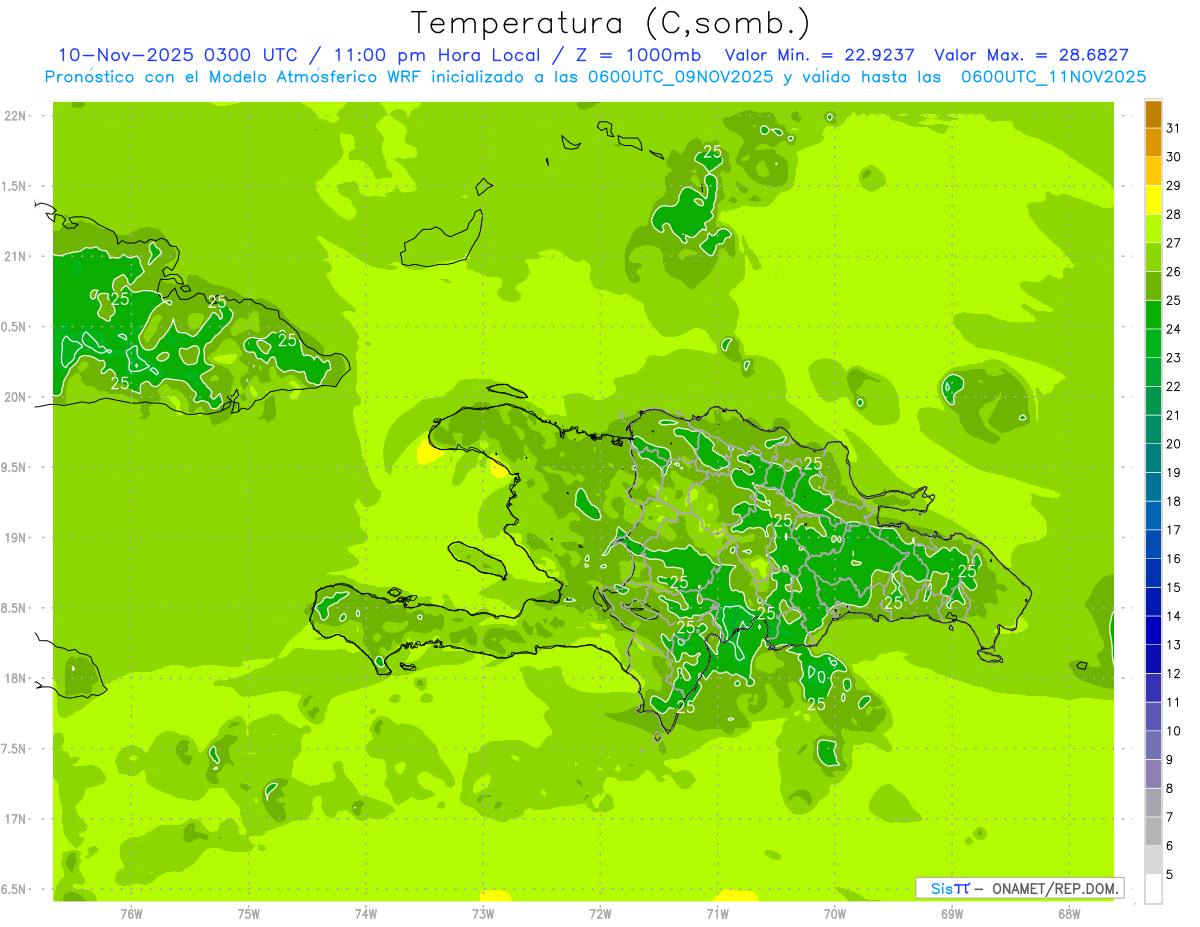
Task: Pick the yellow legend swatch between 28 and 29
Action: pyautogui.click(x=1153, y=201)
